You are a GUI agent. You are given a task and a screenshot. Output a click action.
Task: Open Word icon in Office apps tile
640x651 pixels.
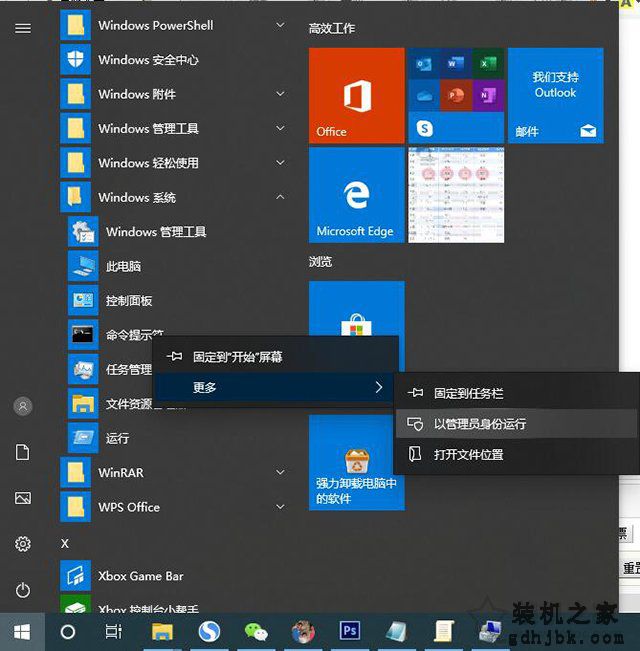tap(456, 64)
